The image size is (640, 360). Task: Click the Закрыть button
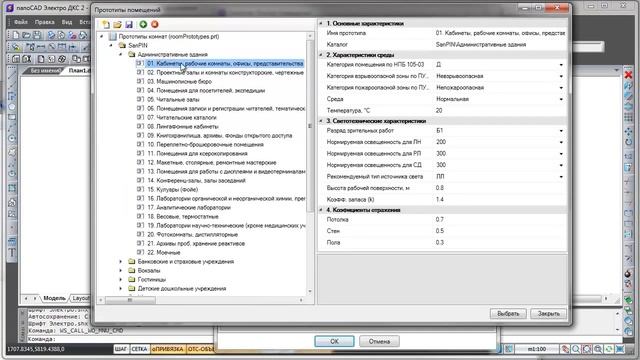pos(548,313)
